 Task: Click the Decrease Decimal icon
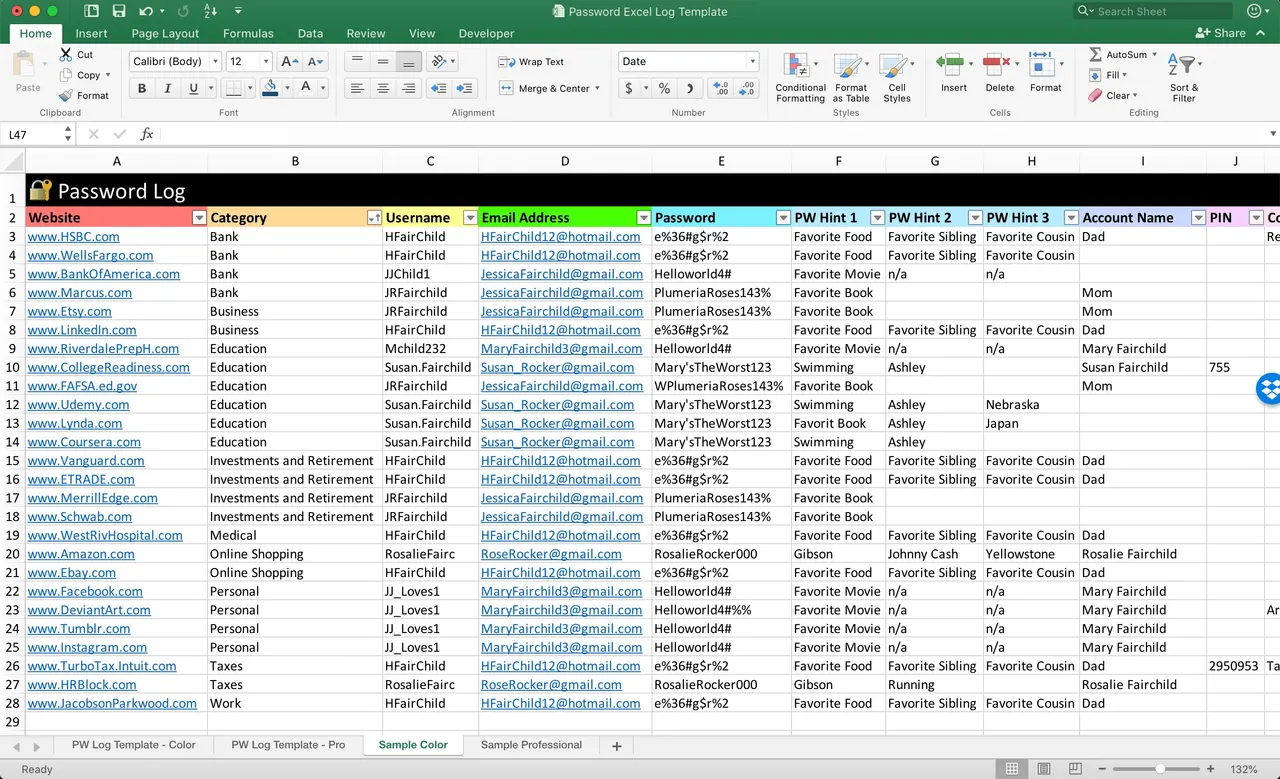coord(747,89)
